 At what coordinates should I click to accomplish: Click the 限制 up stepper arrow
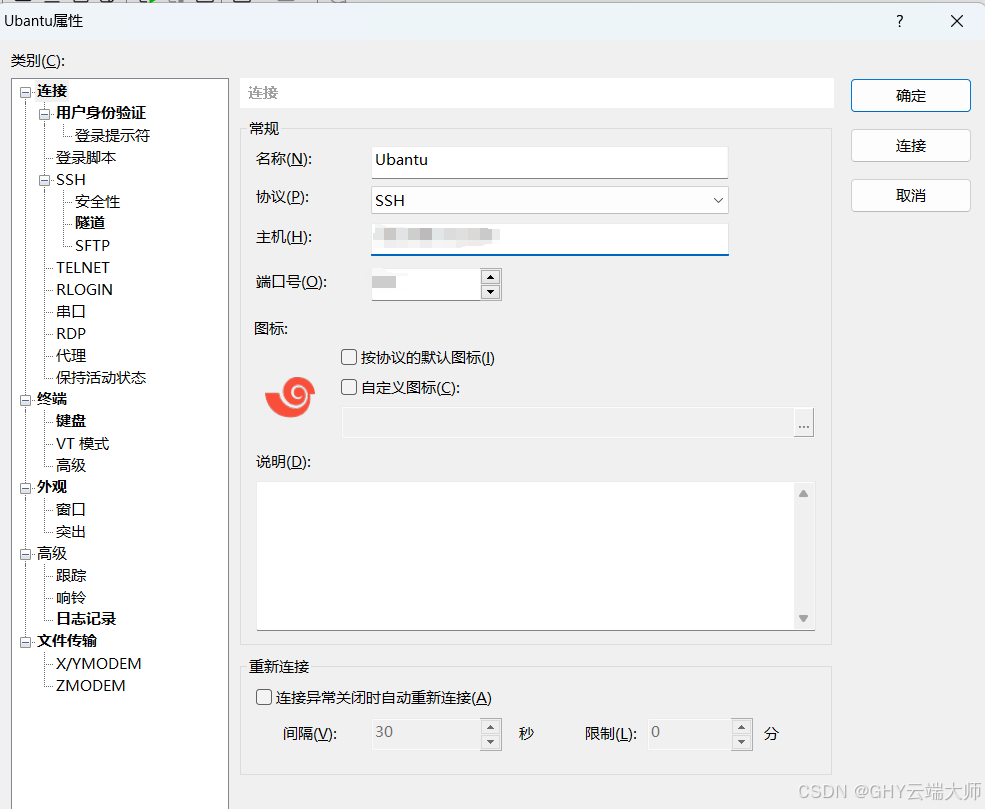click(x=742, y=727)
